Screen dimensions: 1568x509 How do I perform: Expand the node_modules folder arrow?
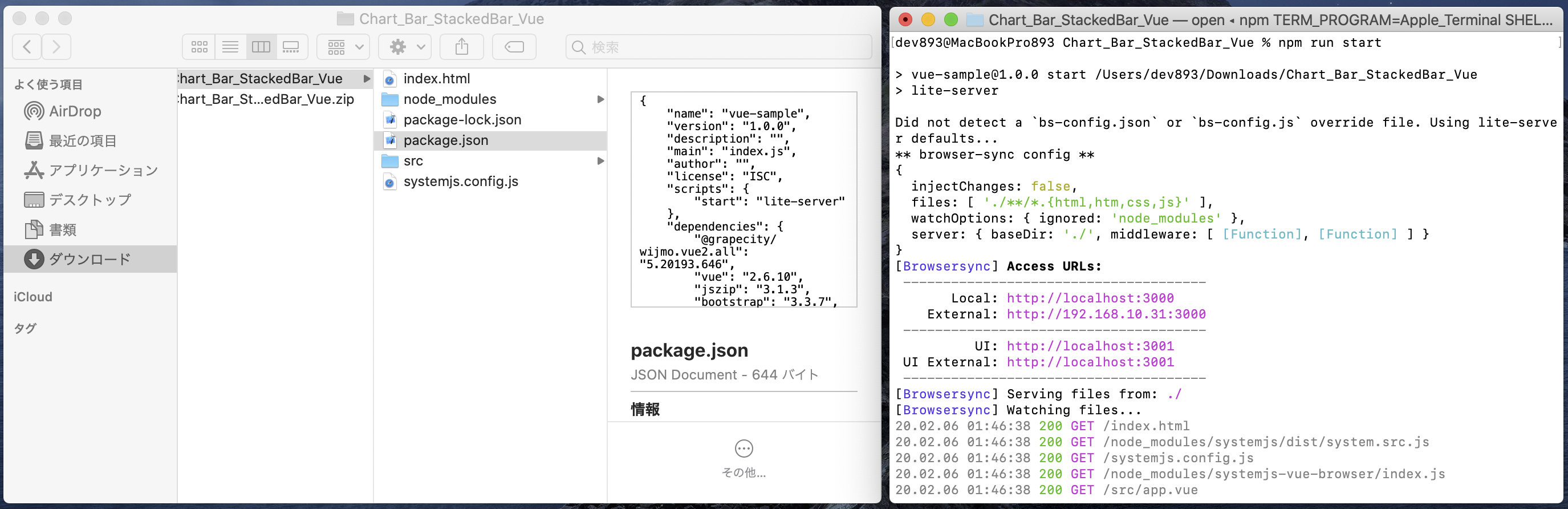(x=601, y=99)
